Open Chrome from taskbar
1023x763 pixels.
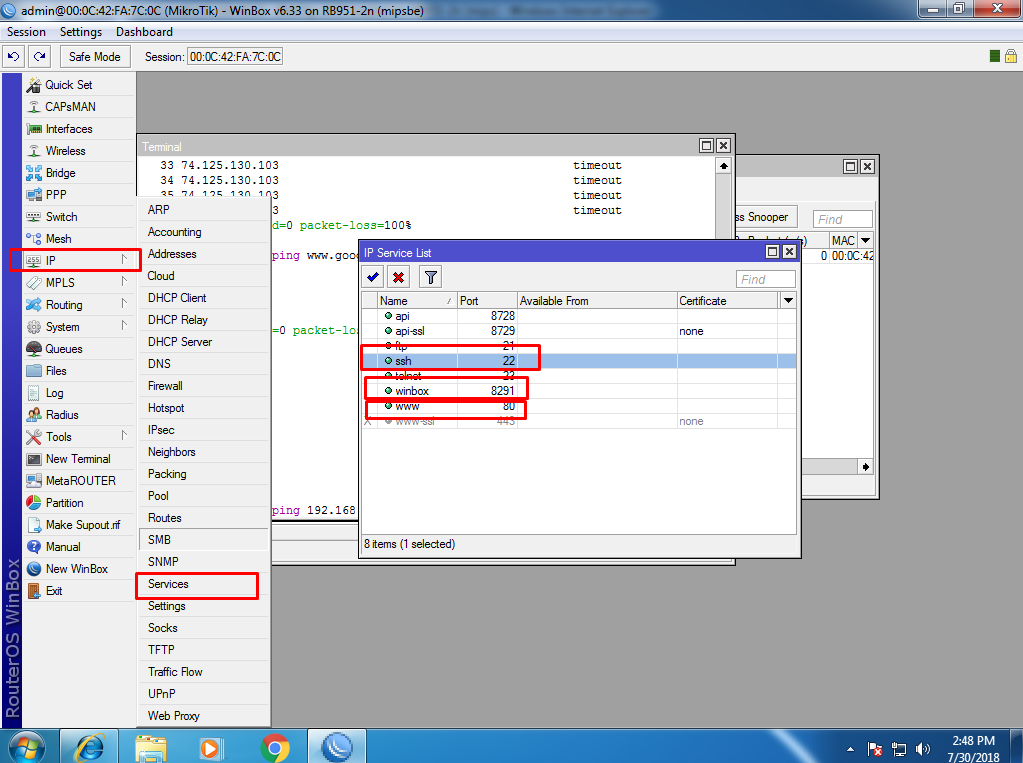tap(275, 747)
